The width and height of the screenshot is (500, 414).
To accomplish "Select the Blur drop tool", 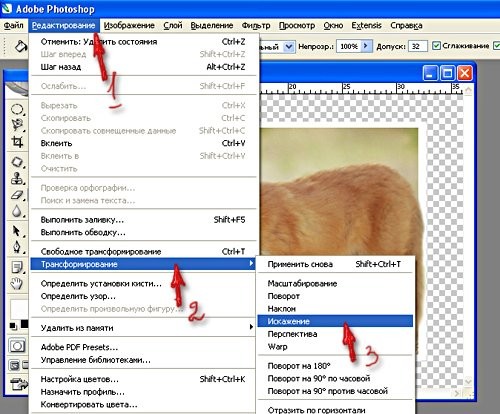I will (x=17, y=211).
